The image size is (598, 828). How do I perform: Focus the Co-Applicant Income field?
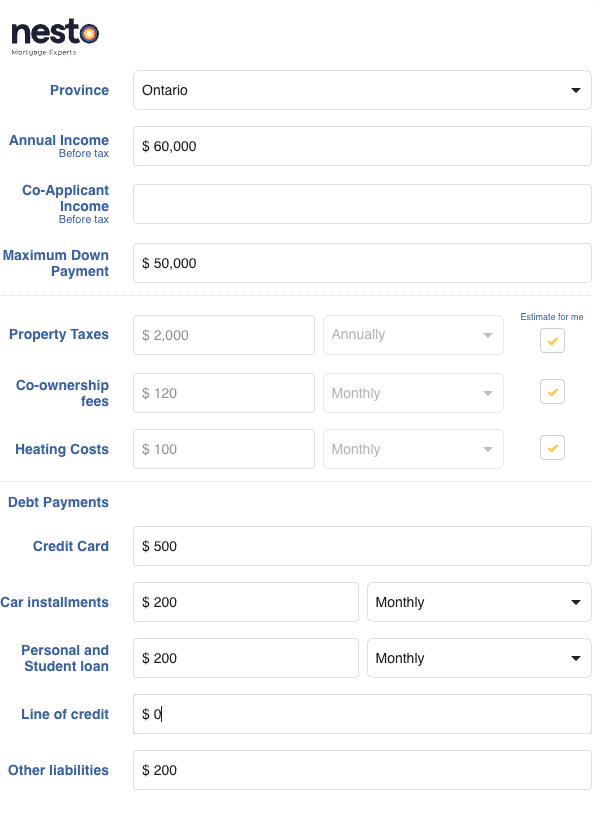(x=362, y=204)
